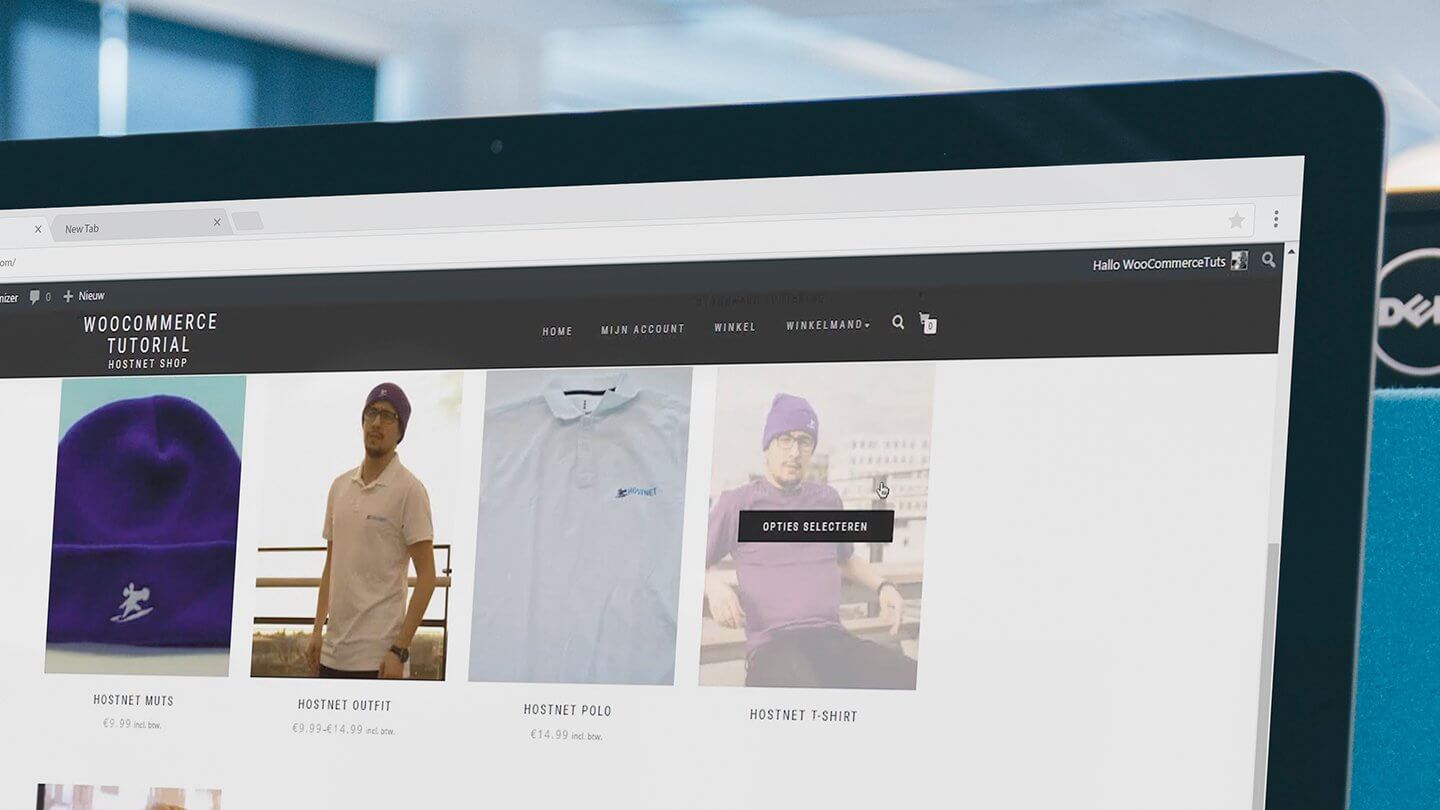
Task: Open the white Hostnet Polo product image
Action: [580, 526]
